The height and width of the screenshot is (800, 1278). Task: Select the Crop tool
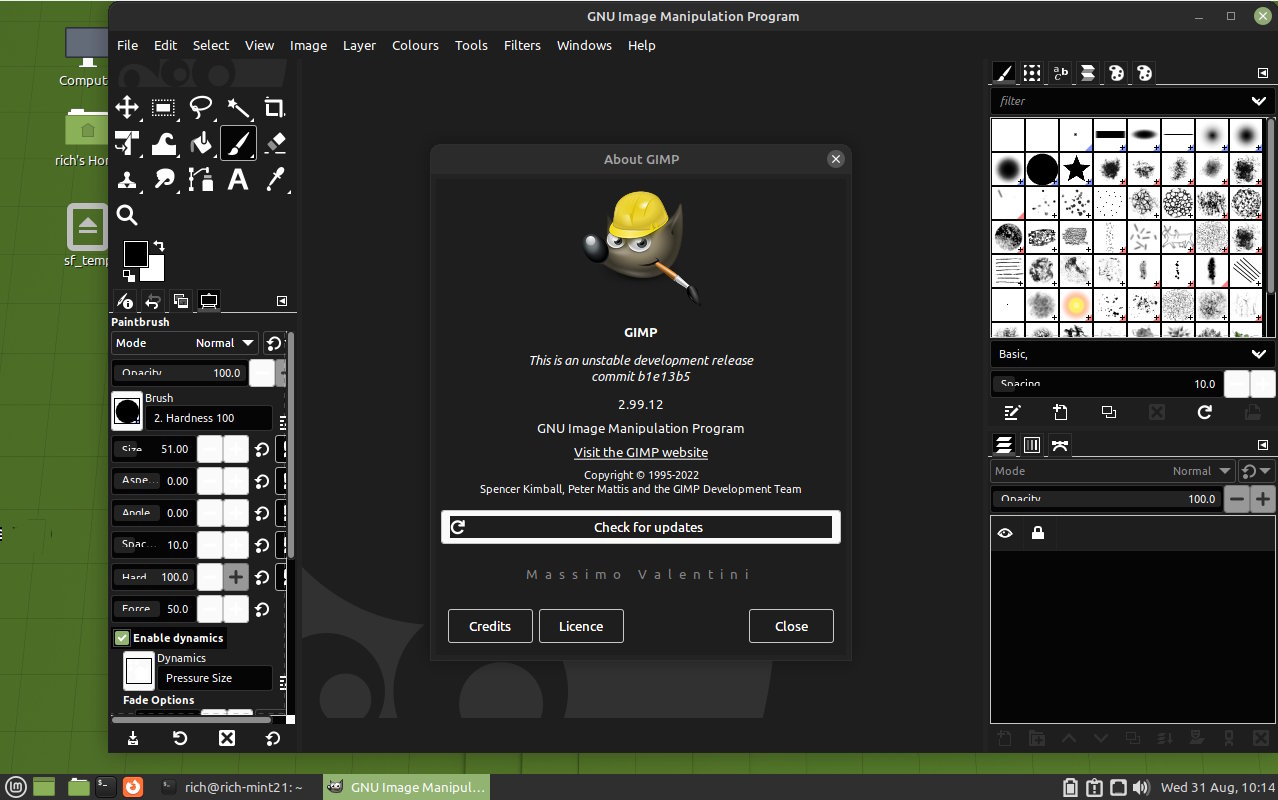(274, 108)
